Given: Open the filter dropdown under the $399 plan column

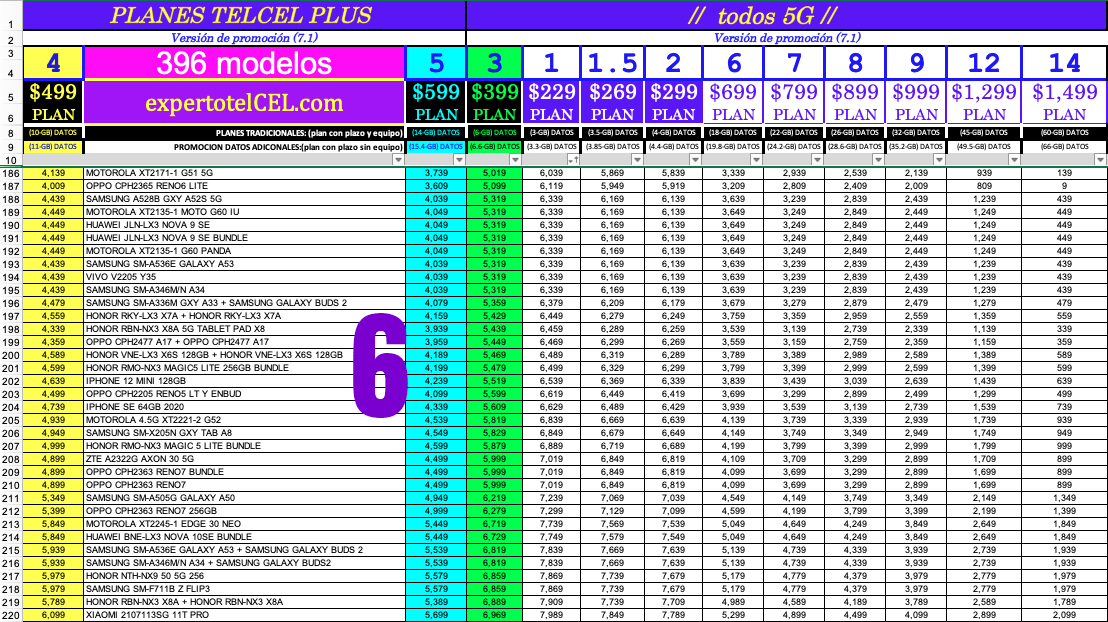Looking at the screenshot, I should [x=515, y=160].
